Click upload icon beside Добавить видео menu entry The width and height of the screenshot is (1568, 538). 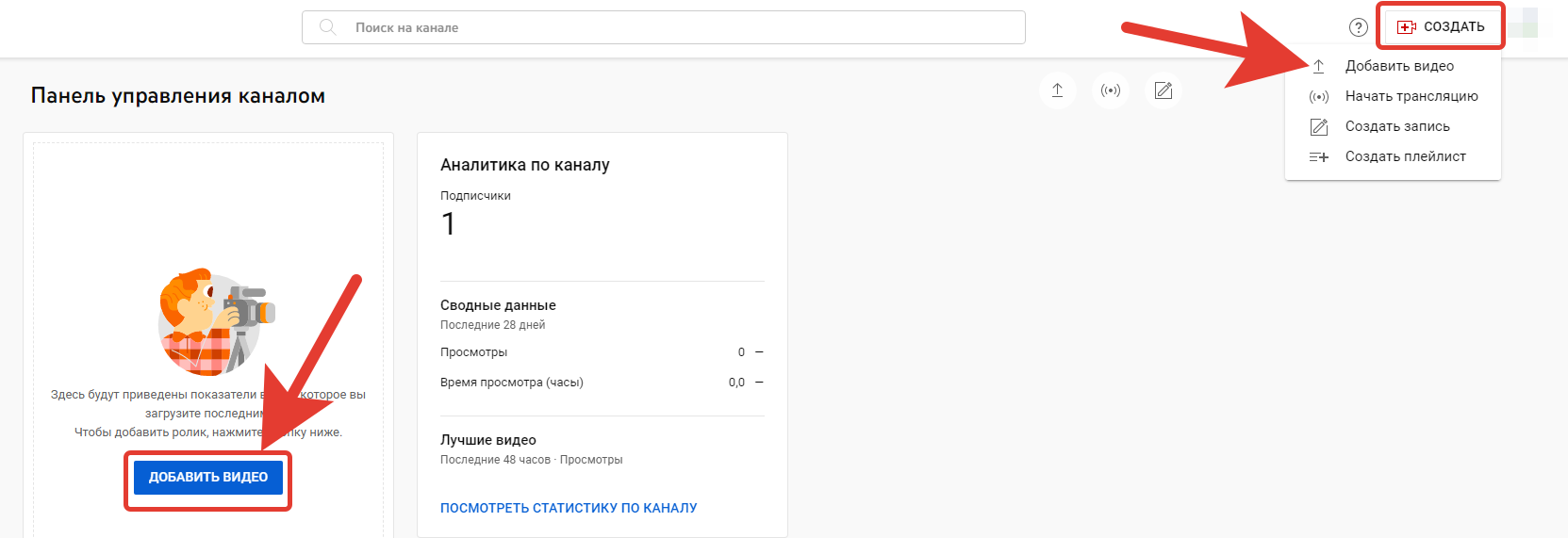(x=1318, y=66)
